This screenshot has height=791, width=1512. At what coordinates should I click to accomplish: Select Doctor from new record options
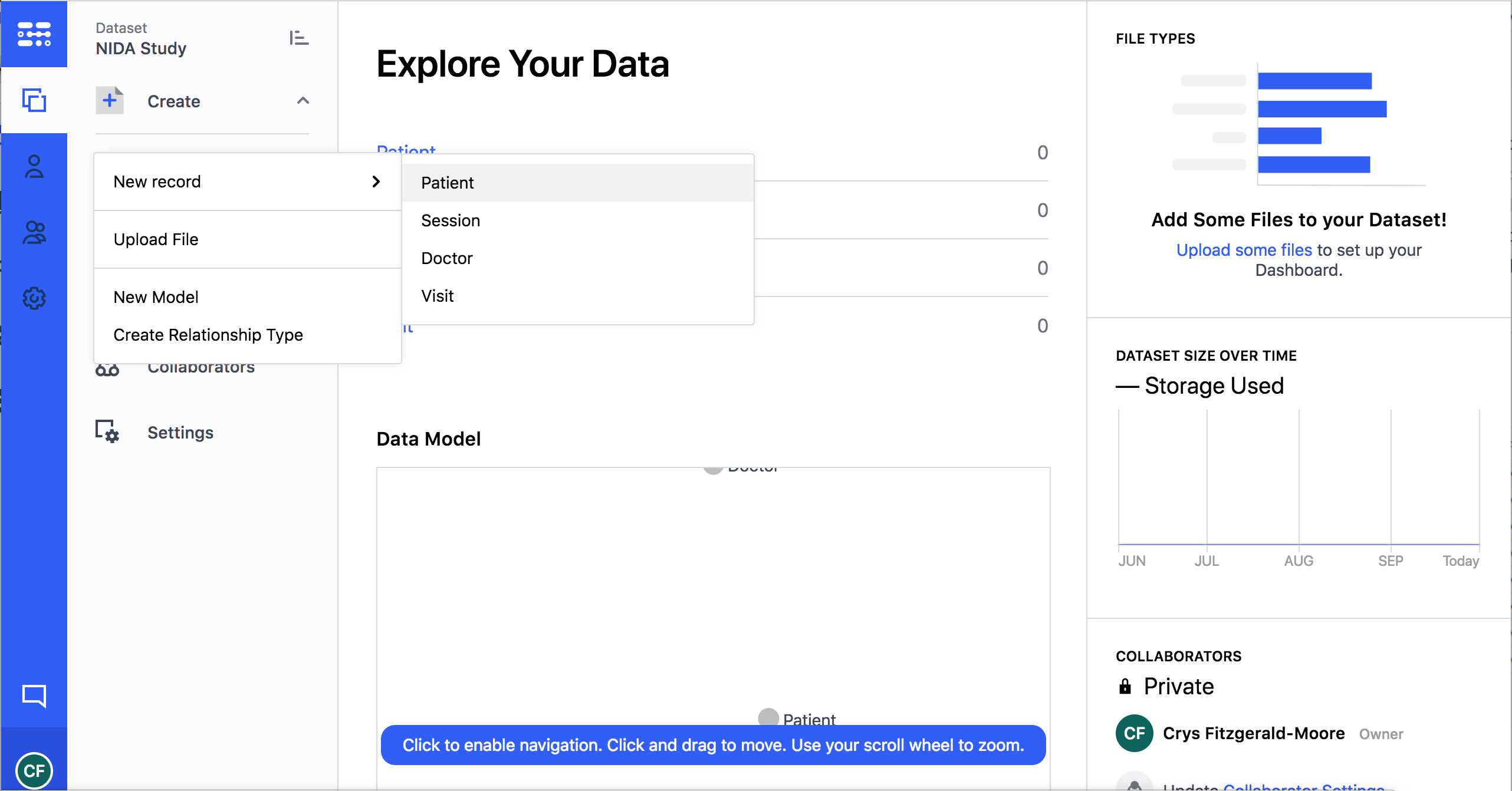pos(448,257)
